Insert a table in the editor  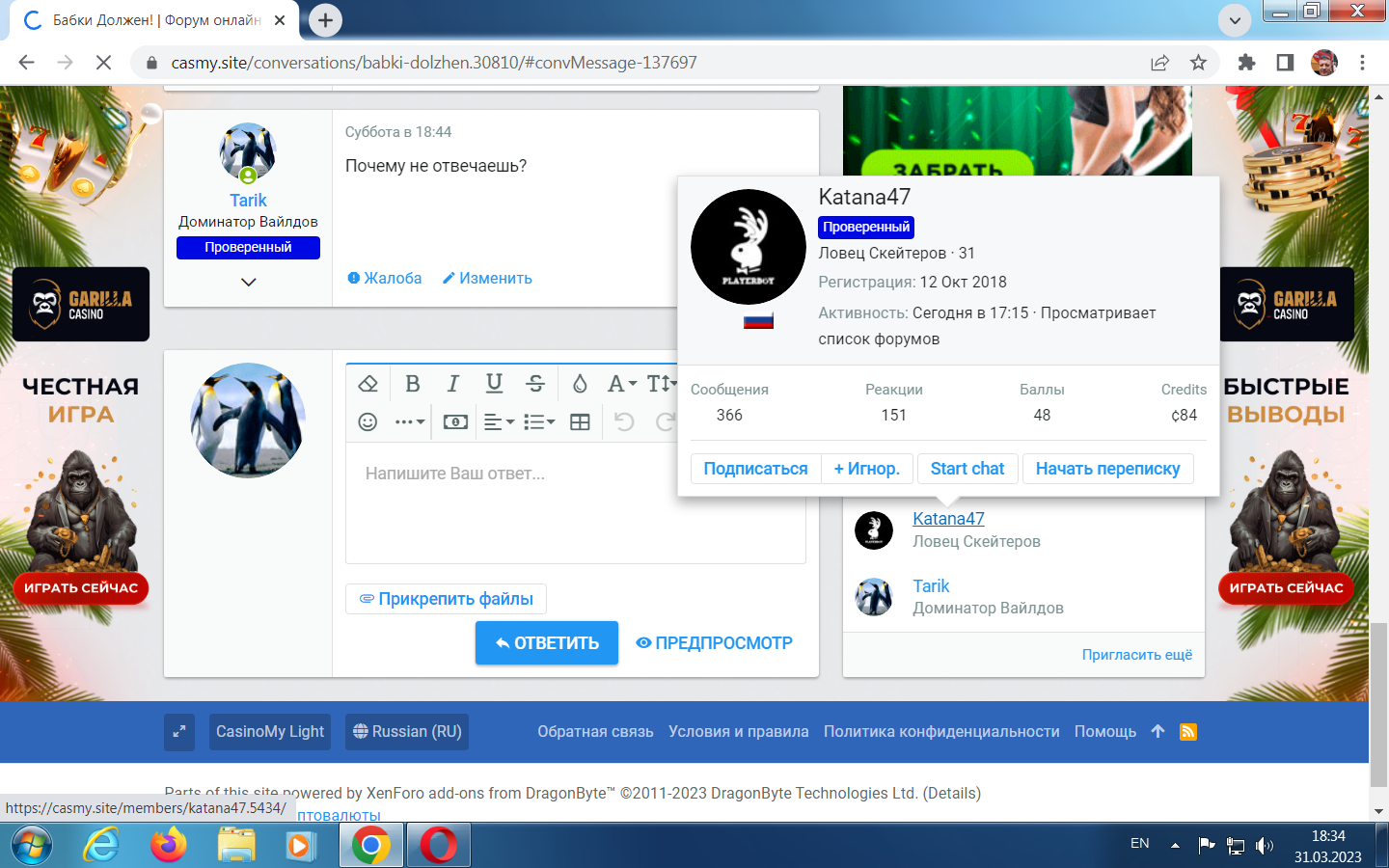click(x=580, y=421)
